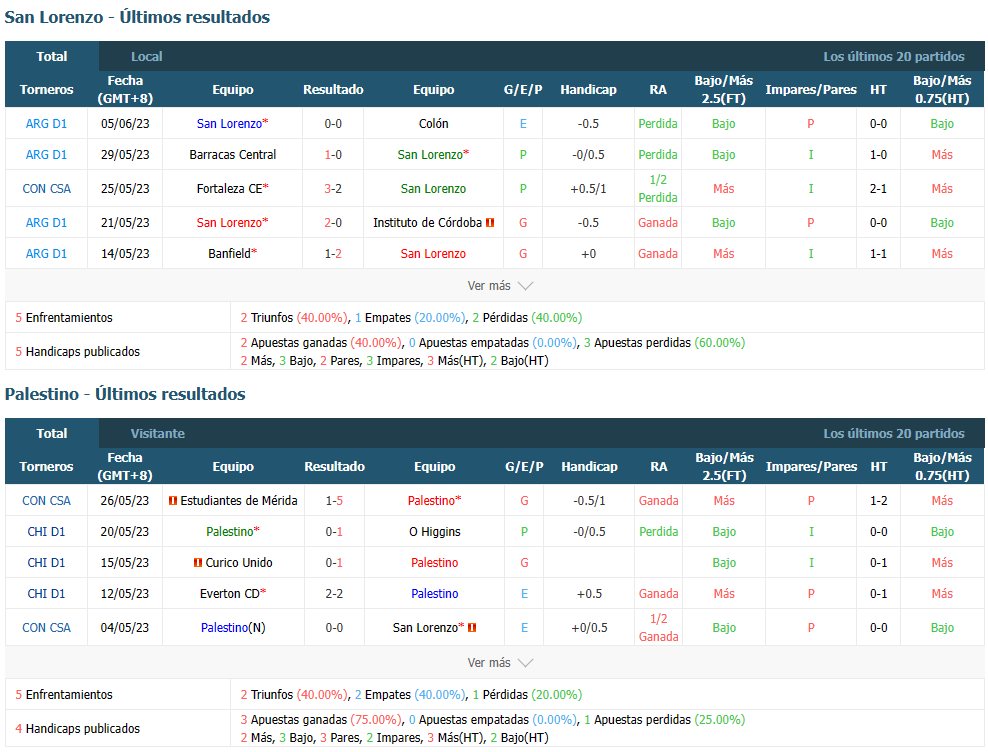This screenshot has height=752, width=988.
Task: Click date 05/06/23 in San Lorenzo table
Action: pos(125,124)
